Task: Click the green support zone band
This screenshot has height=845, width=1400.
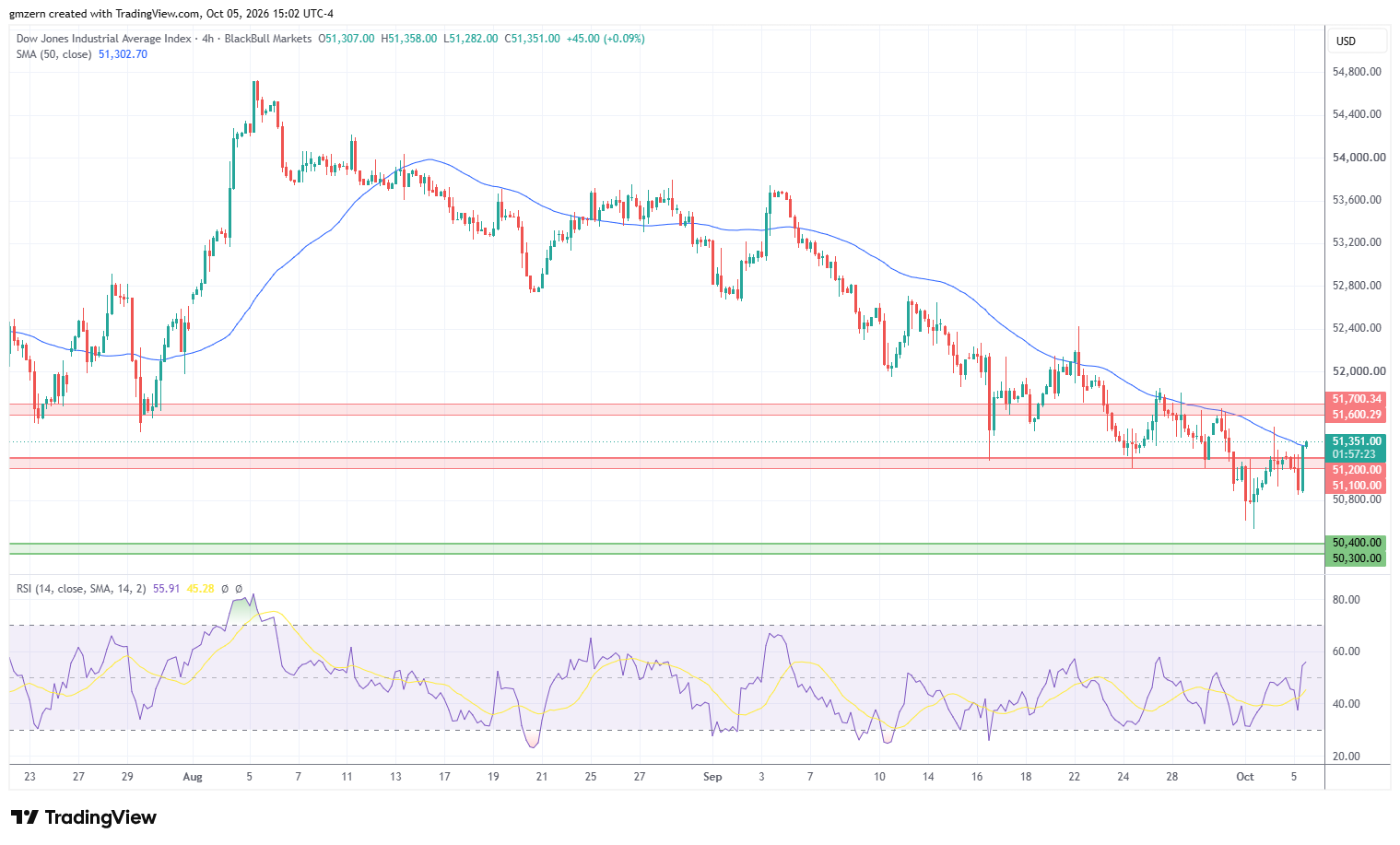Action: [x=666, y=548]
